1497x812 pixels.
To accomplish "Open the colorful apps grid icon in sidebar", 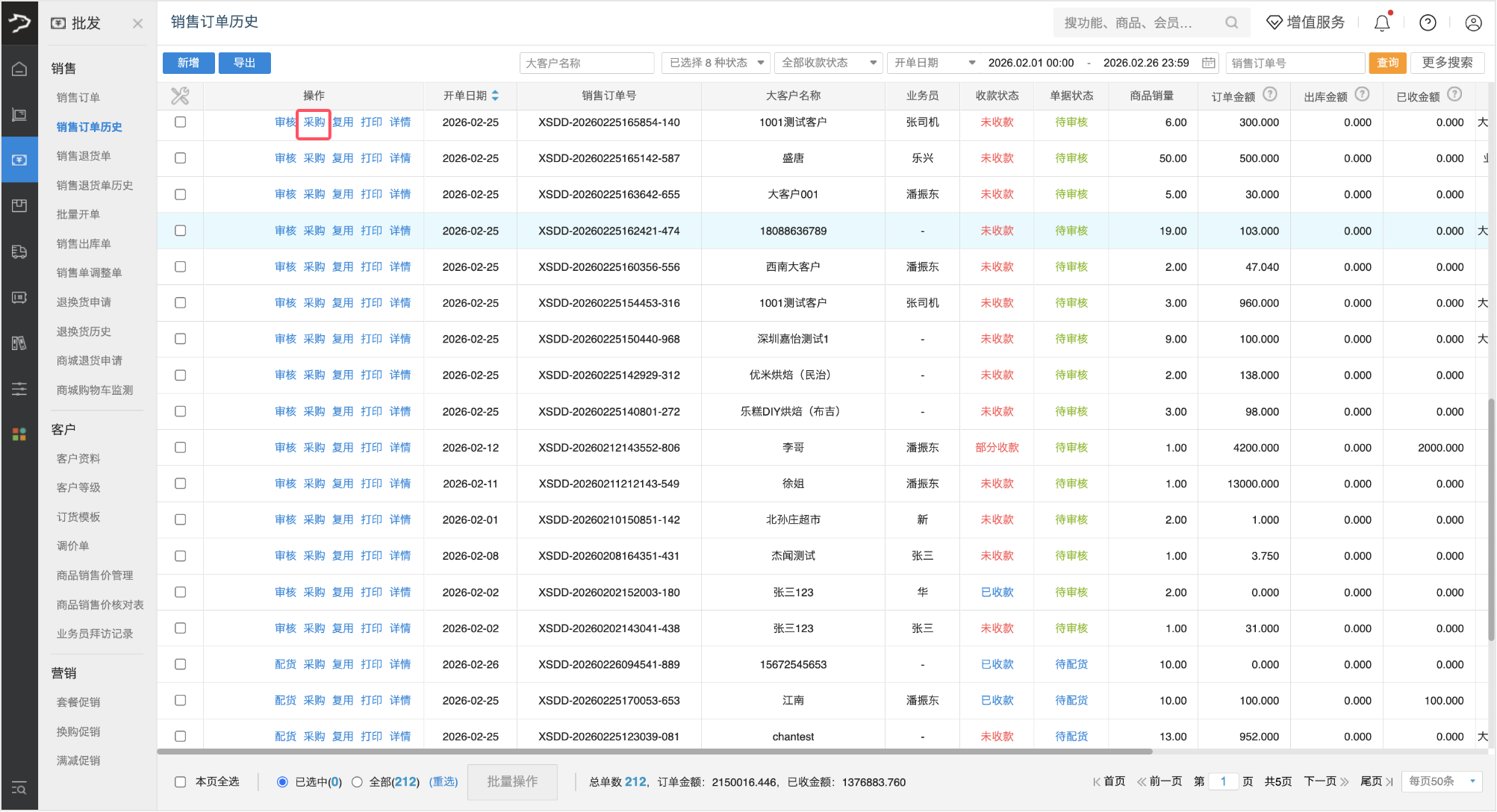I will [19, 434].
